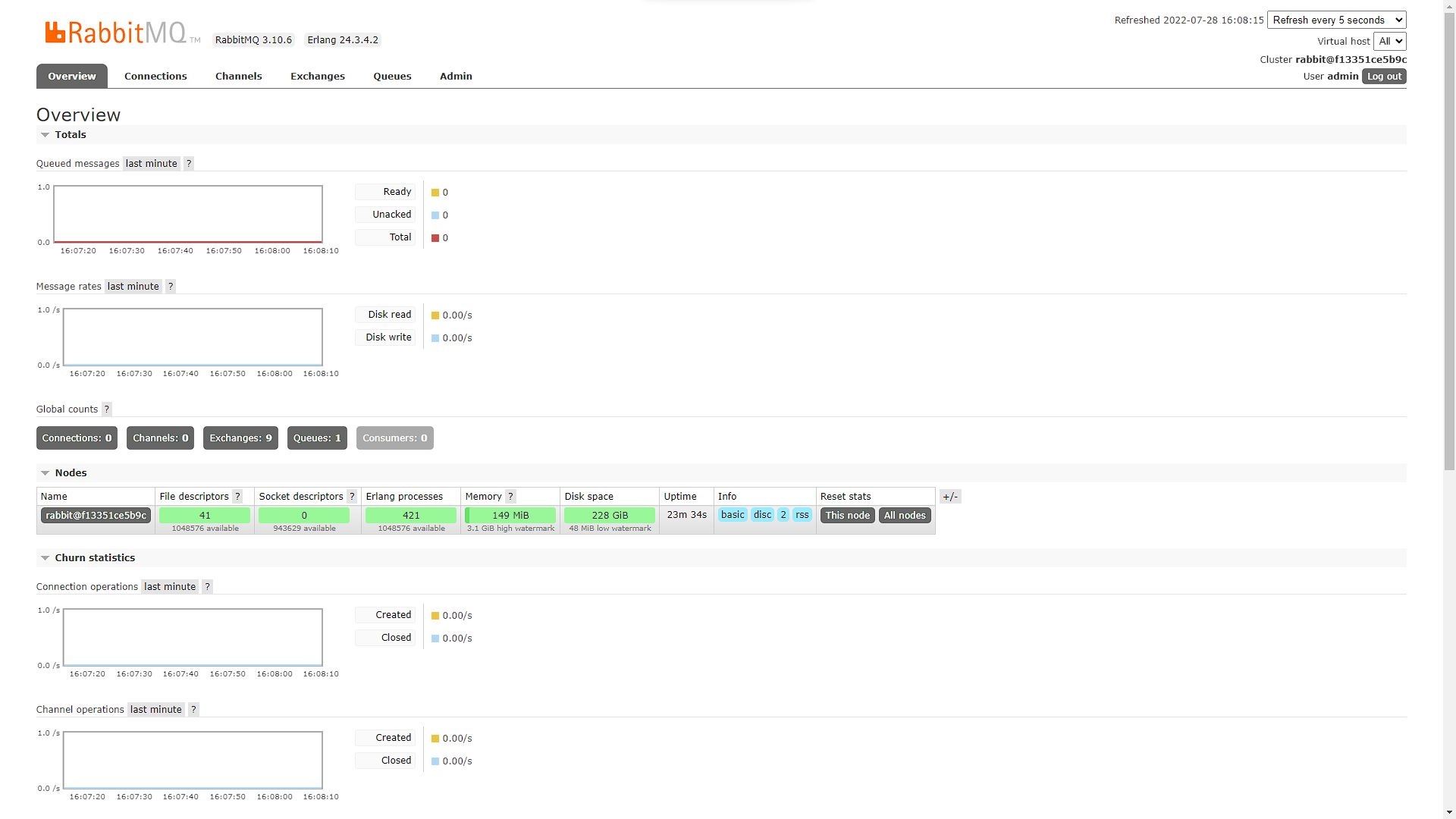Open the Refresh every 5 seconds dropdown

tap(1336, 20)
